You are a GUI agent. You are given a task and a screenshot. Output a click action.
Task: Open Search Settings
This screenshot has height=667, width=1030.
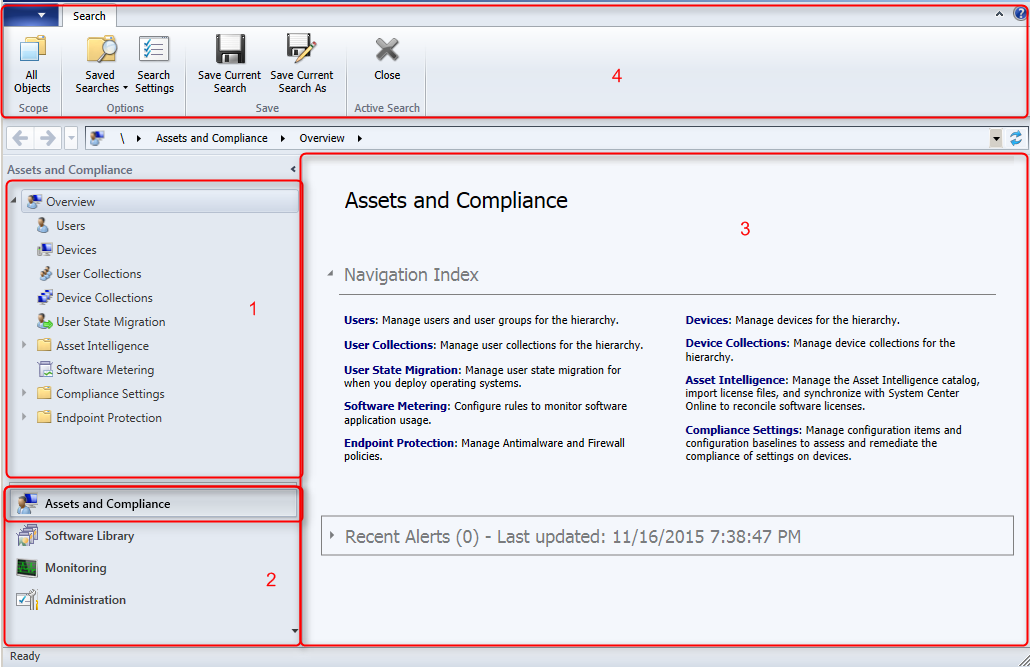tap(154, 64)
